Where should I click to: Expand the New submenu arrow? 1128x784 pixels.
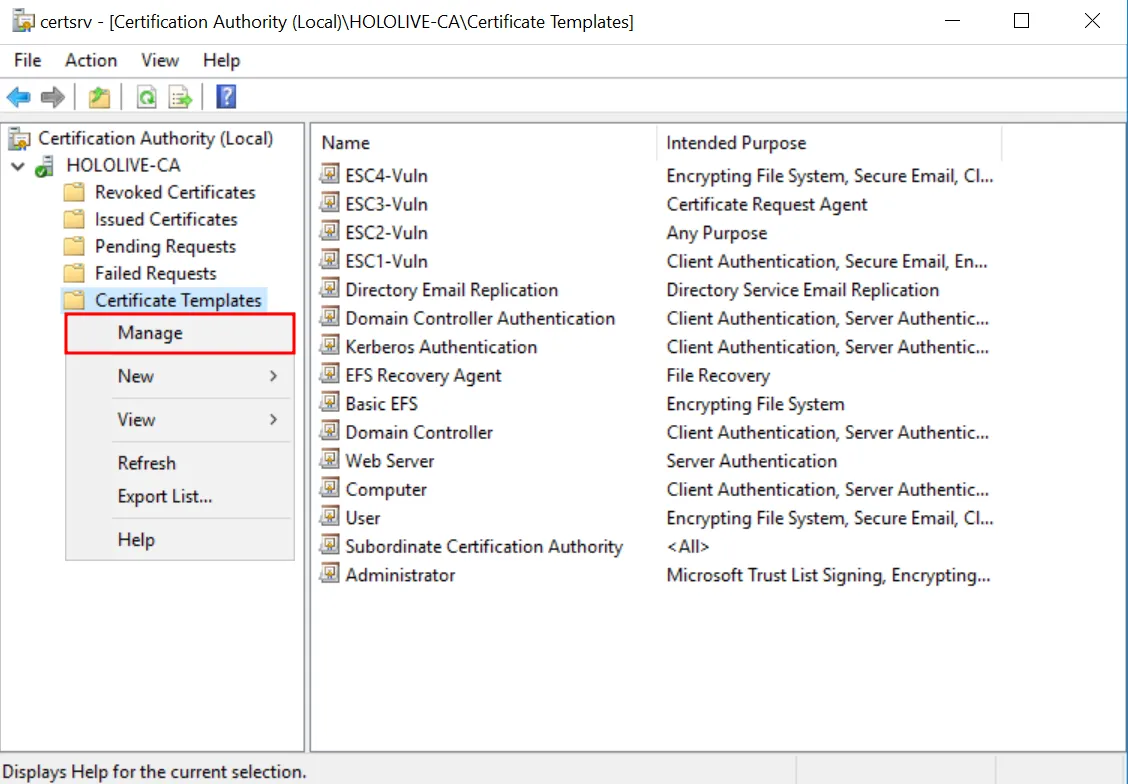tap(273, 375)
